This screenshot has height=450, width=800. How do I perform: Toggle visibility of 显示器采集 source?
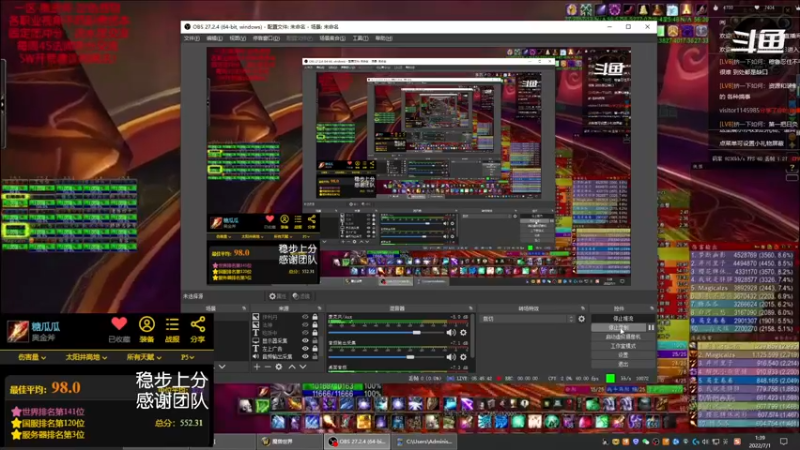(305, 341)
